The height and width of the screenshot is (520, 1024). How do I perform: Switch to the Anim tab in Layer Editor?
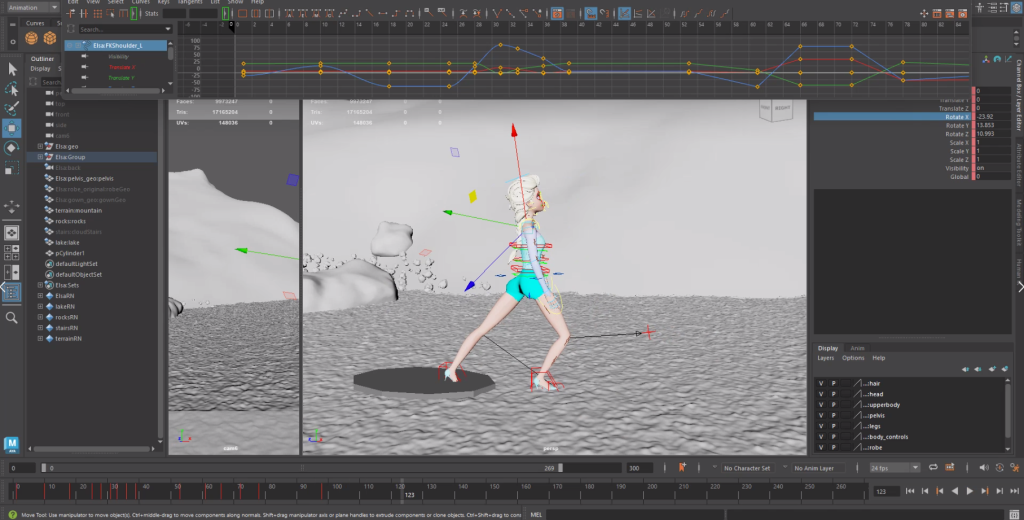pyautogui.click(x=857, y=348)
